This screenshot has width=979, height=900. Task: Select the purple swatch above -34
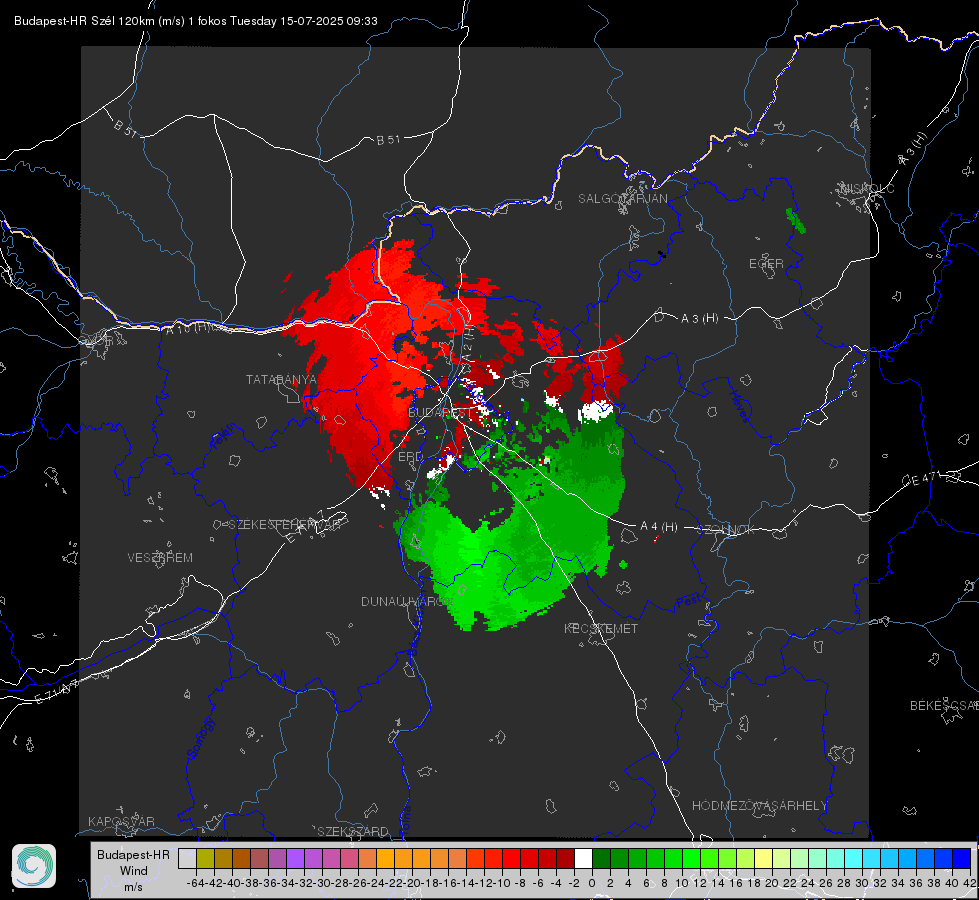pyautogui.click(x=295, y=858)
